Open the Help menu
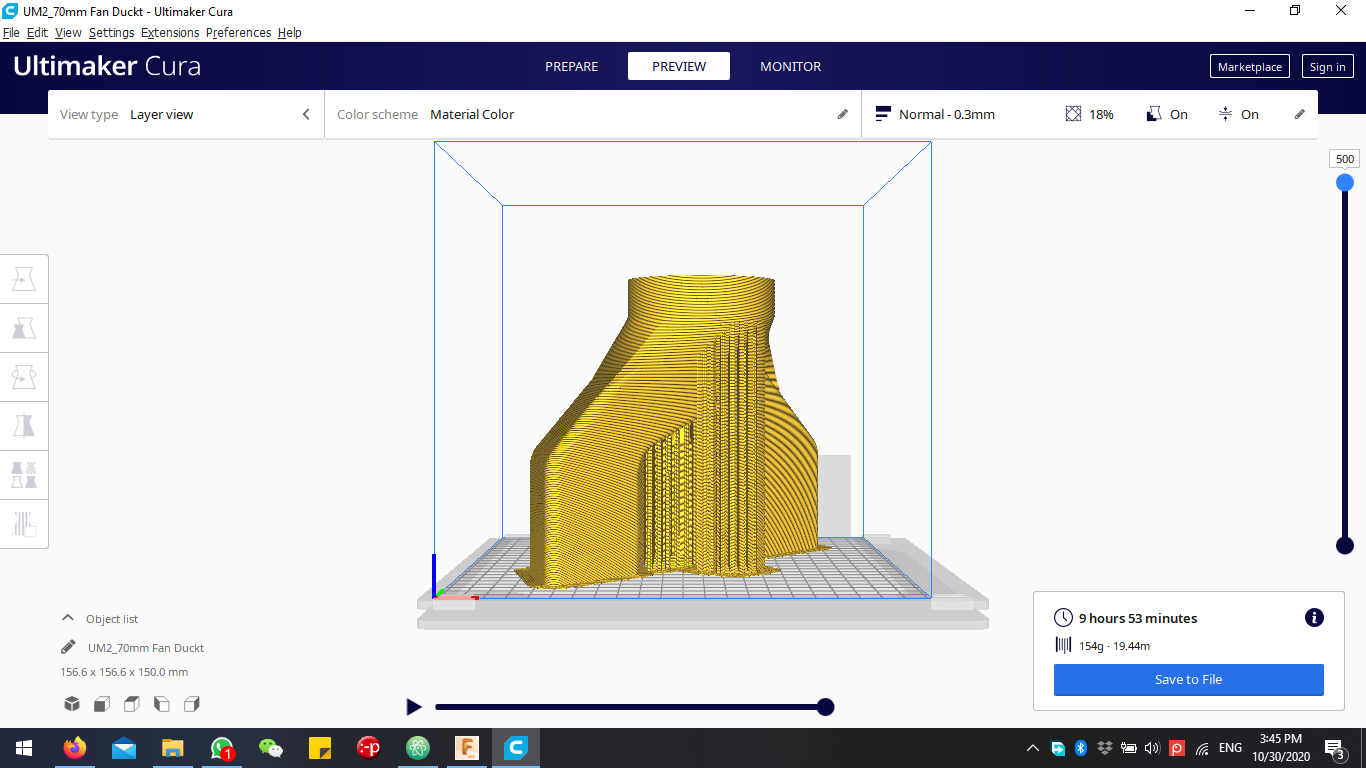 click(x=290, y=32)
